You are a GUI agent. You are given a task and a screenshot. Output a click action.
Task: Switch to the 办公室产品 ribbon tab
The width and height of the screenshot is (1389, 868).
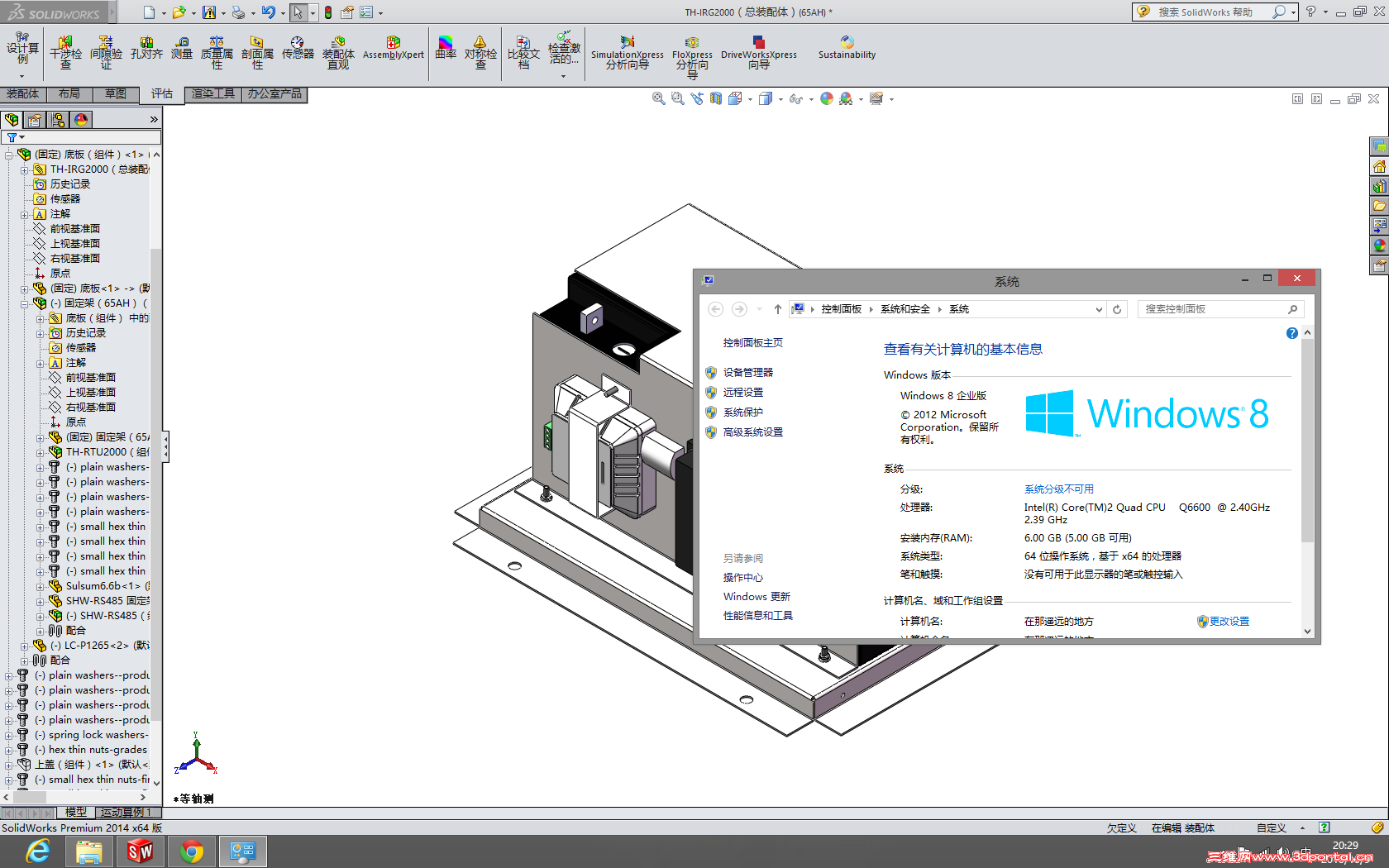(274, 94)
